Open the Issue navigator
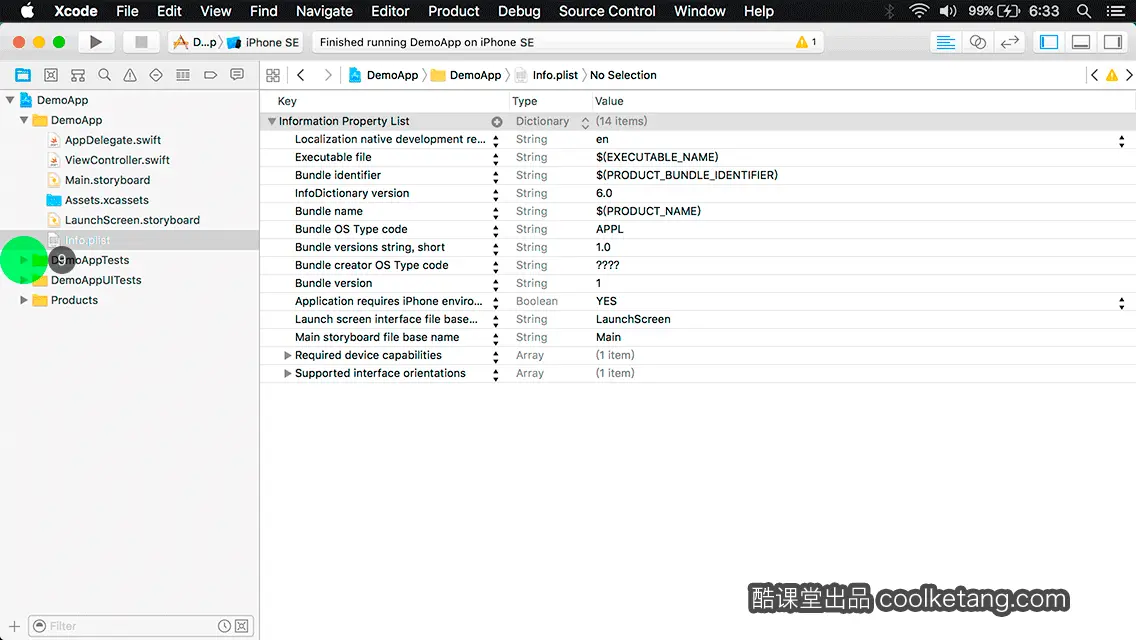This screenshot has width=1136, height=640. coord(130,75)
